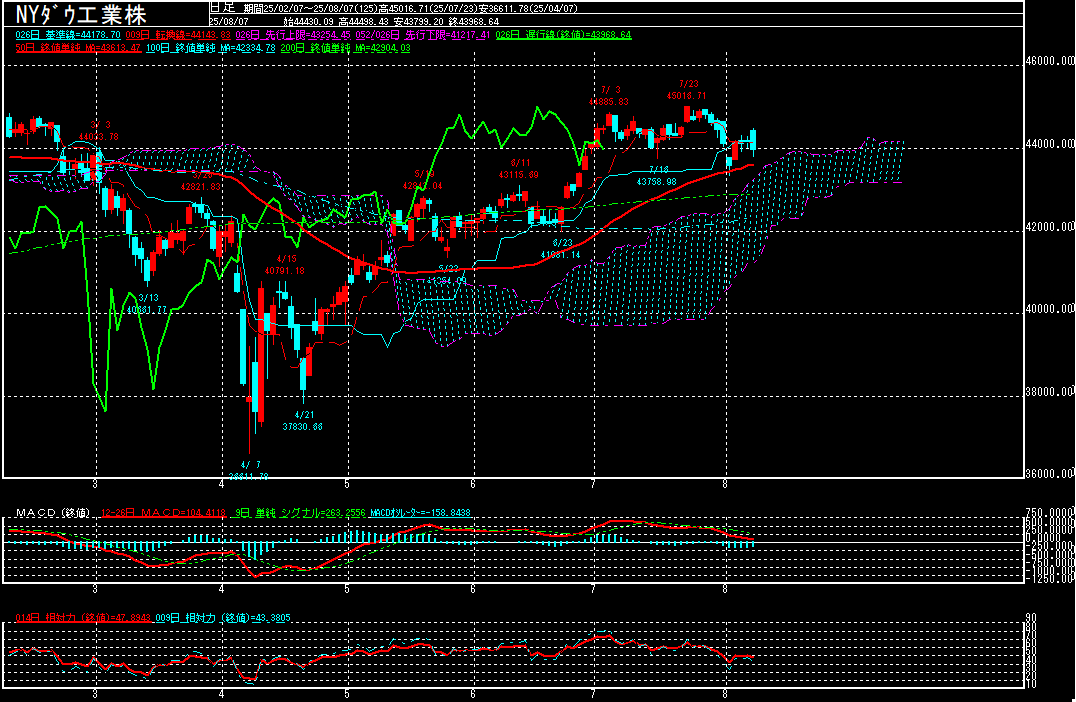Click the 200日 終値単純 MA=42904.03 legend

click(x=346, y=48)
